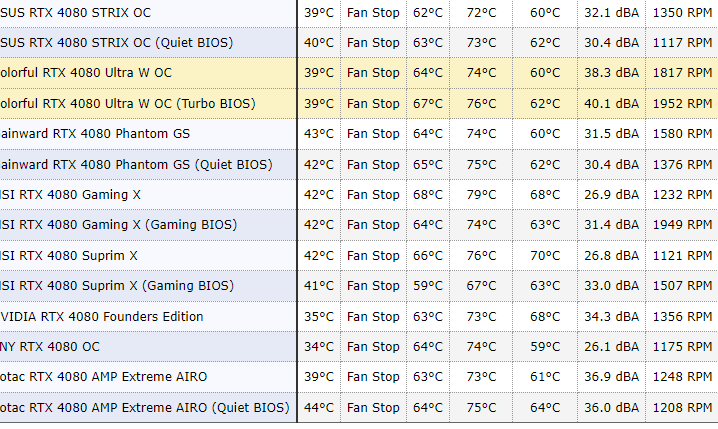Select MSI Gaming X (Gaming BIOS) row
Viewport: 718px width, 429px height.
112,225
